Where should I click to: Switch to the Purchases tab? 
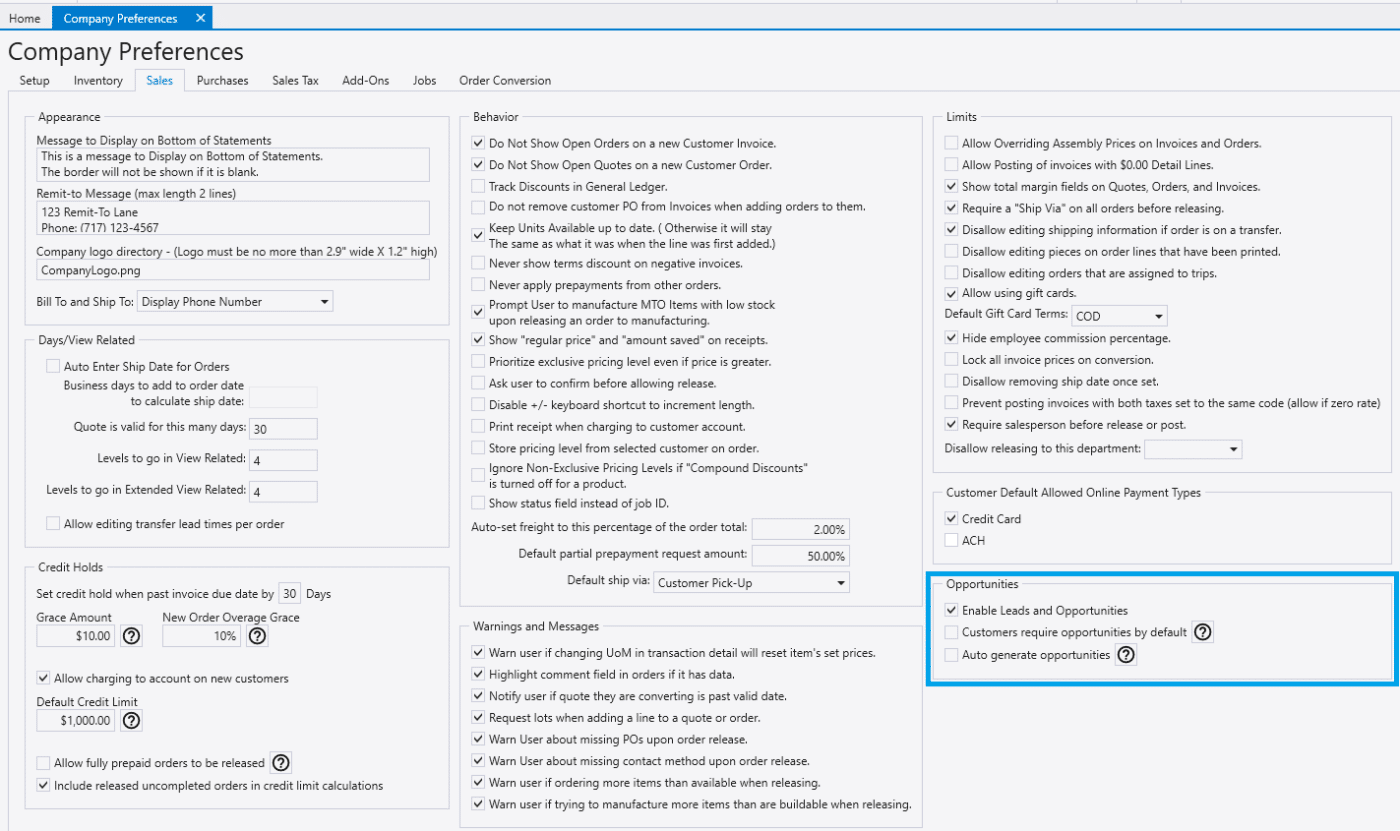(x=221, y=80)
